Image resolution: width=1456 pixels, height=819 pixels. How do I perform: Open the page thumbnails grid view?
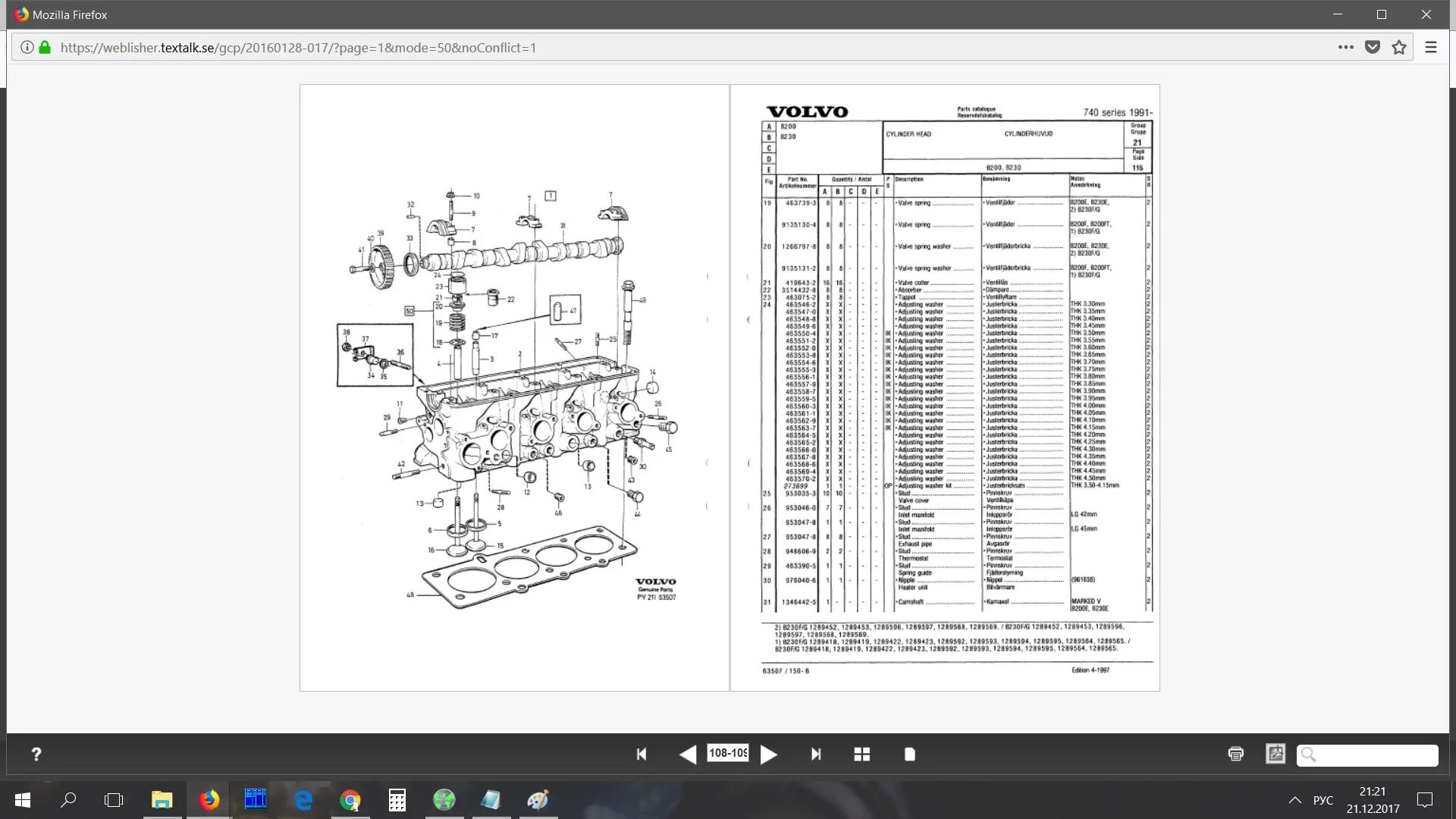[x=862, y=754]
